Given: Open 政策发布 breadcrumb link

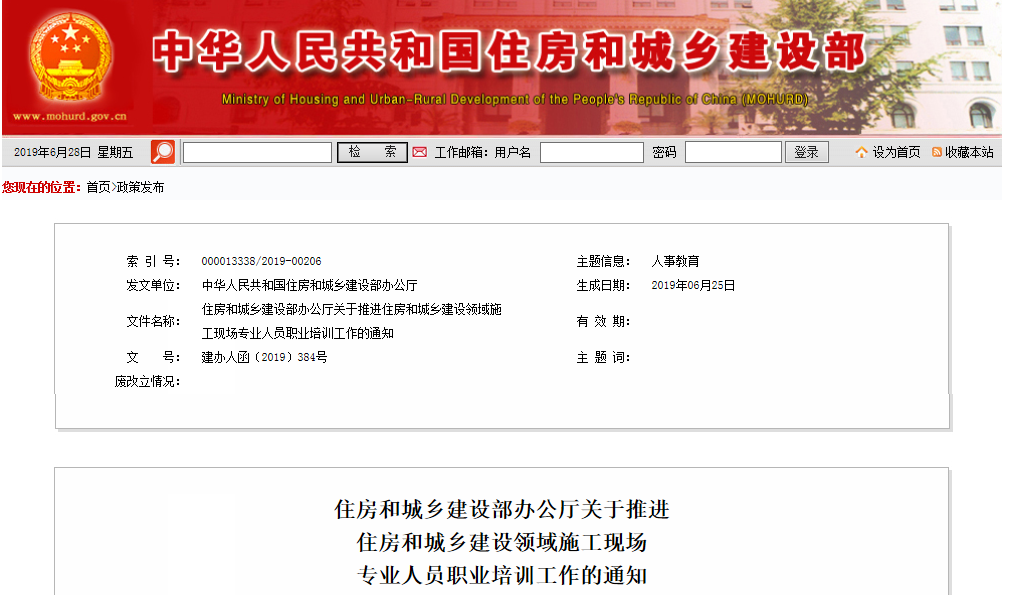Looking at the screenshot, I should [140, 187].
